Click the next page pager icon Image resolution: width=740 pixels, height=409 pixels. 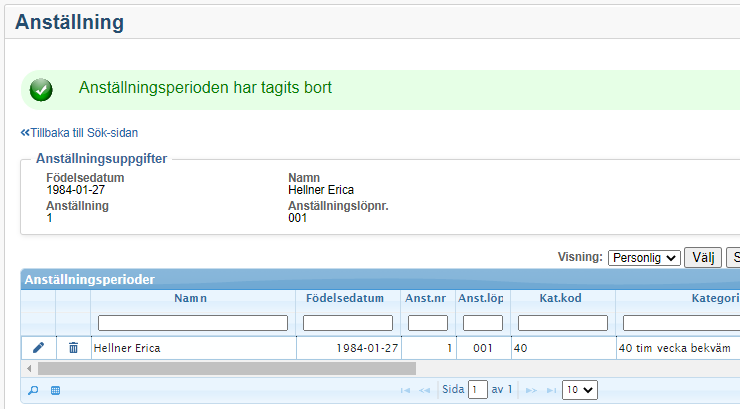(x=531, y=390)
